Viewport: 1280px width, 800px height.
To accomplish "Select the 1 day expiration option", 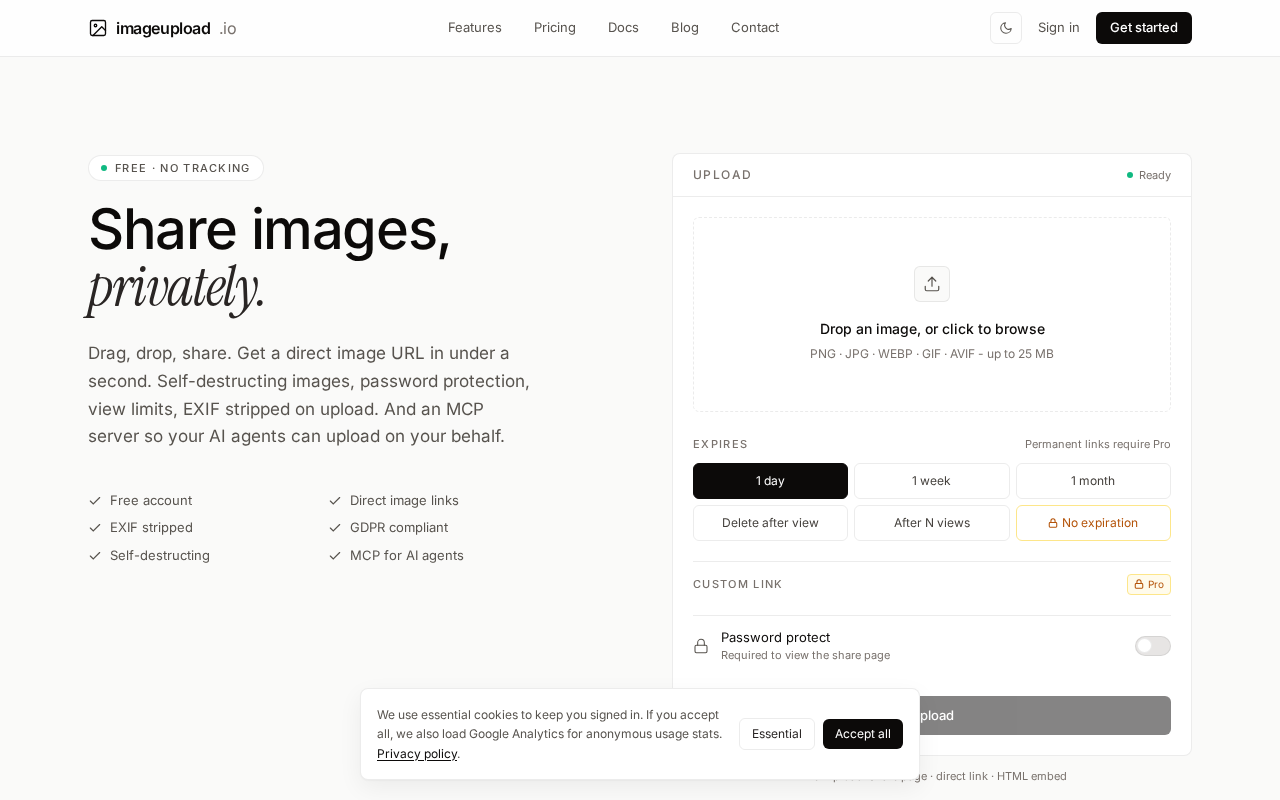I will [x=770, y=481].
